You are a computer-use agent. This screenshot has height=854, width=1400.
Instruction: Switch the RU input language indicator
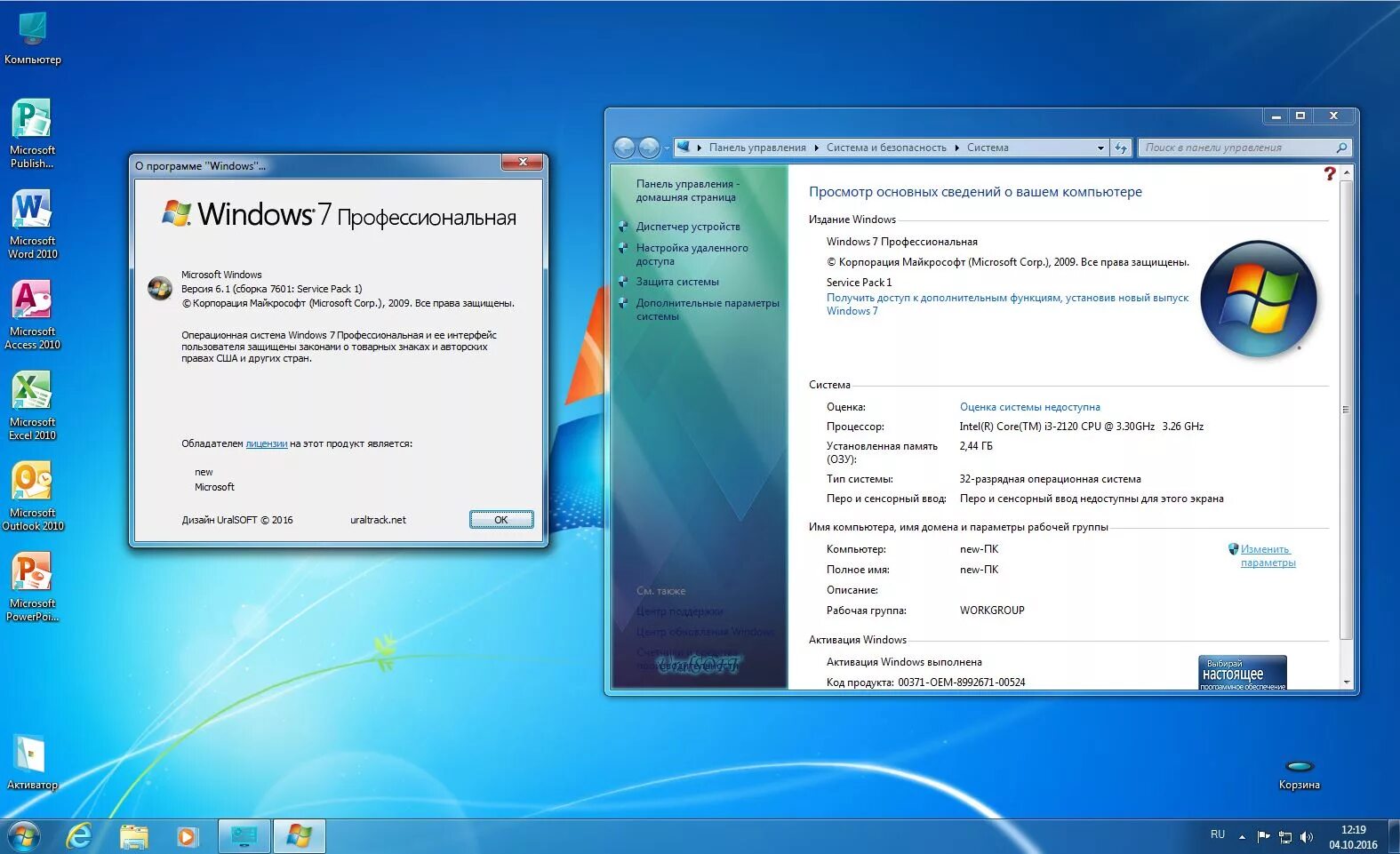coord(1218,834)
